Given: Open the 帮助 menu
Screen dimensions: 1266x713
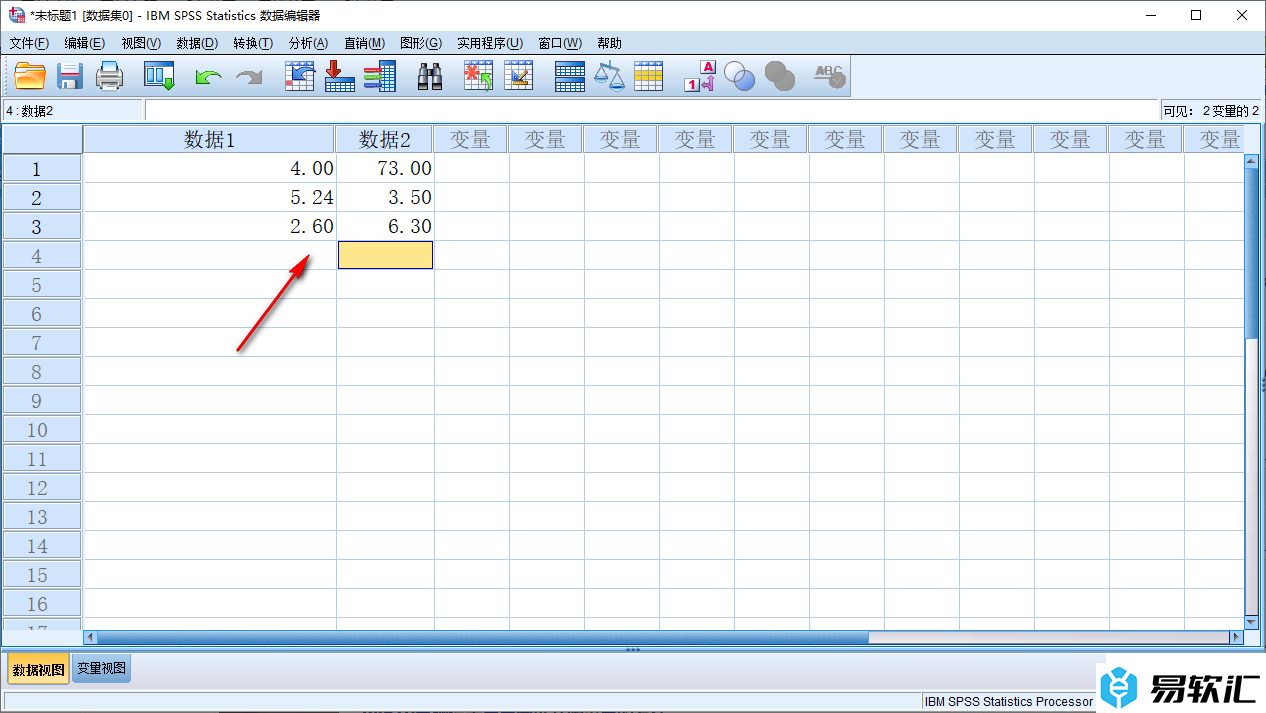Looking at the screenshot, I should point(609,43).
